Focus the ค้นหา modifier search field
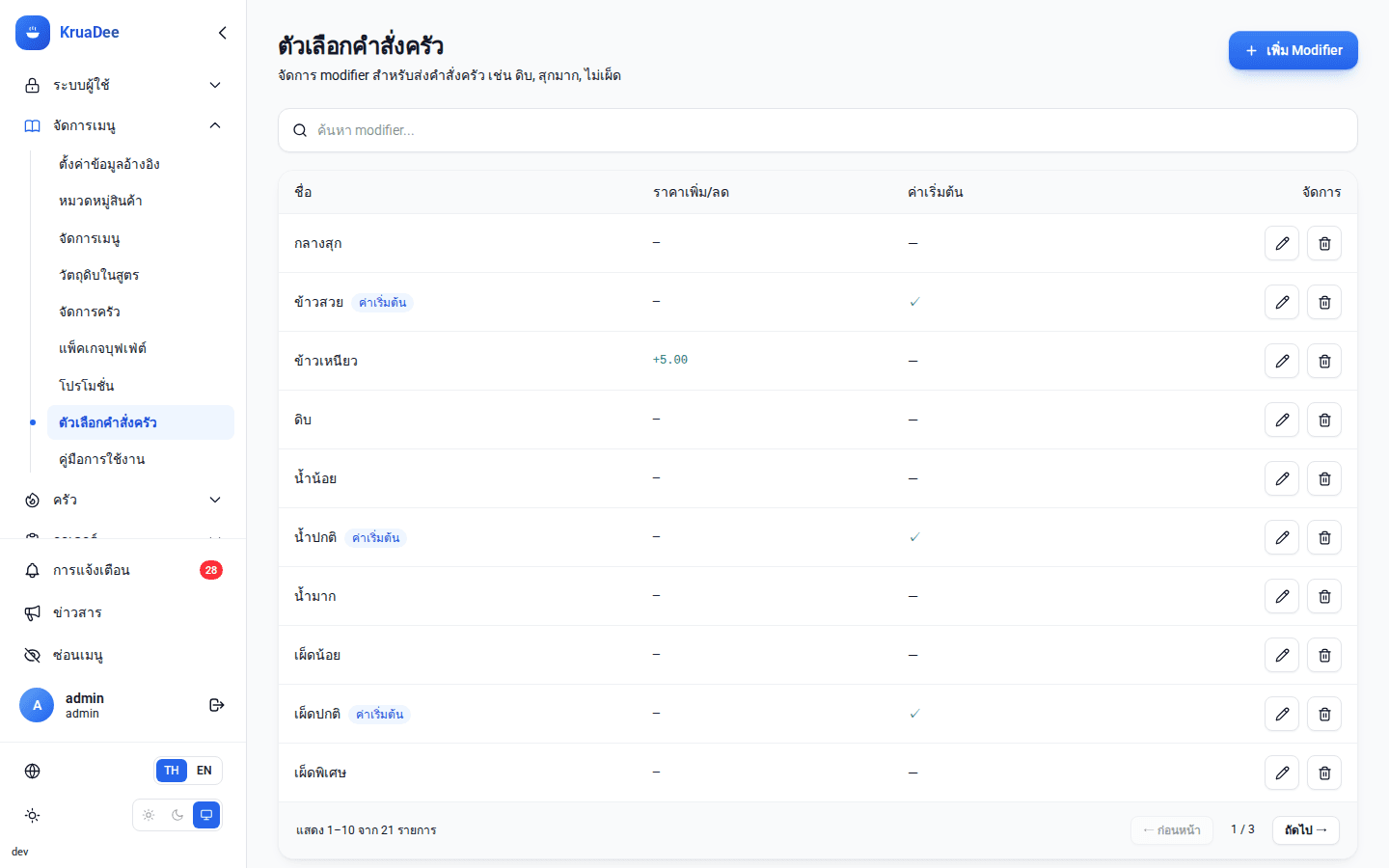The width and height of the screenshot is (1389, 868). click(x=818, y=130)
